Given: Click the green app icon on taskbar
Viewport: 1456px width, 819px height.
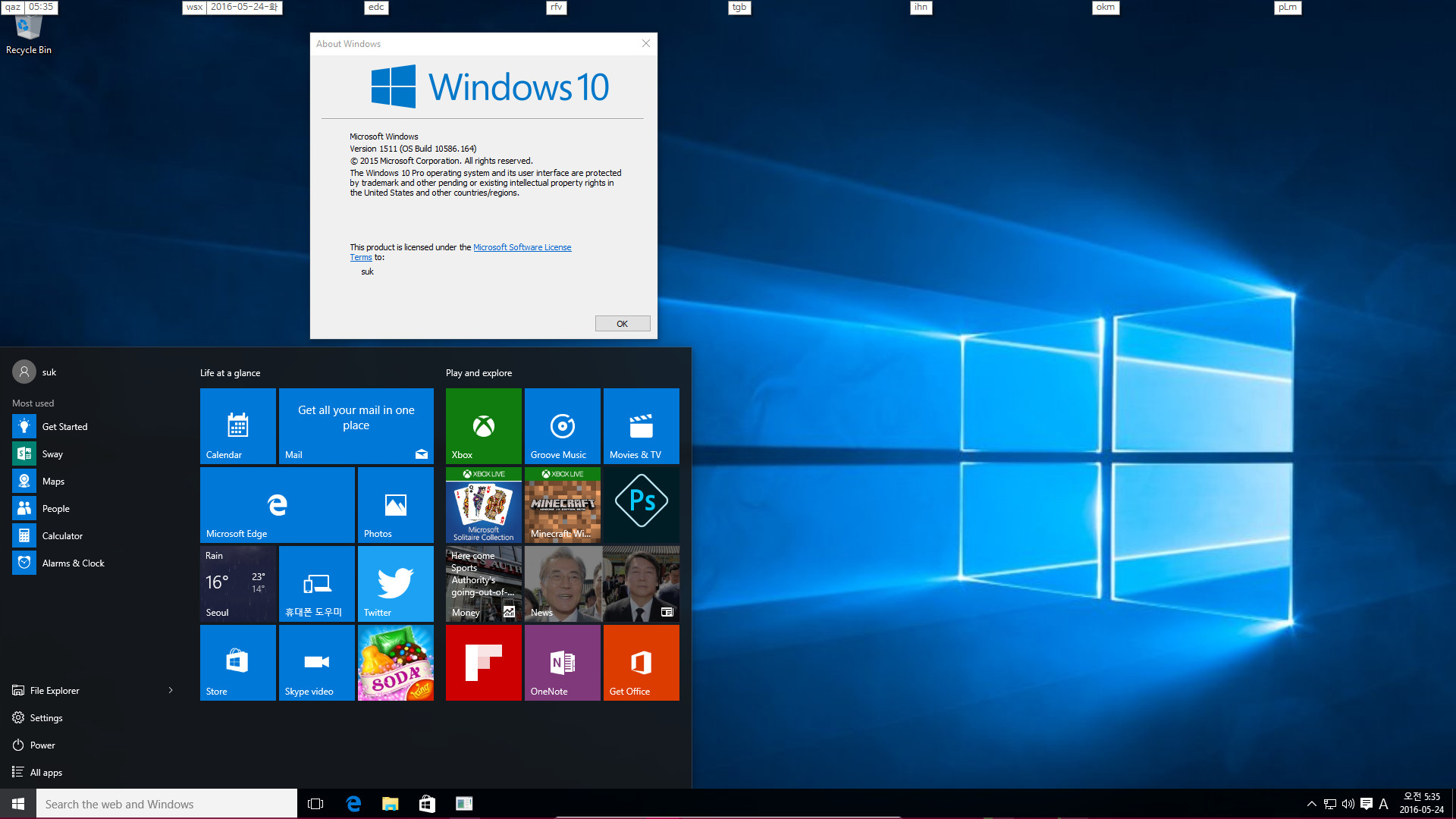Looking at the screenshot, I should pos(464,804).
